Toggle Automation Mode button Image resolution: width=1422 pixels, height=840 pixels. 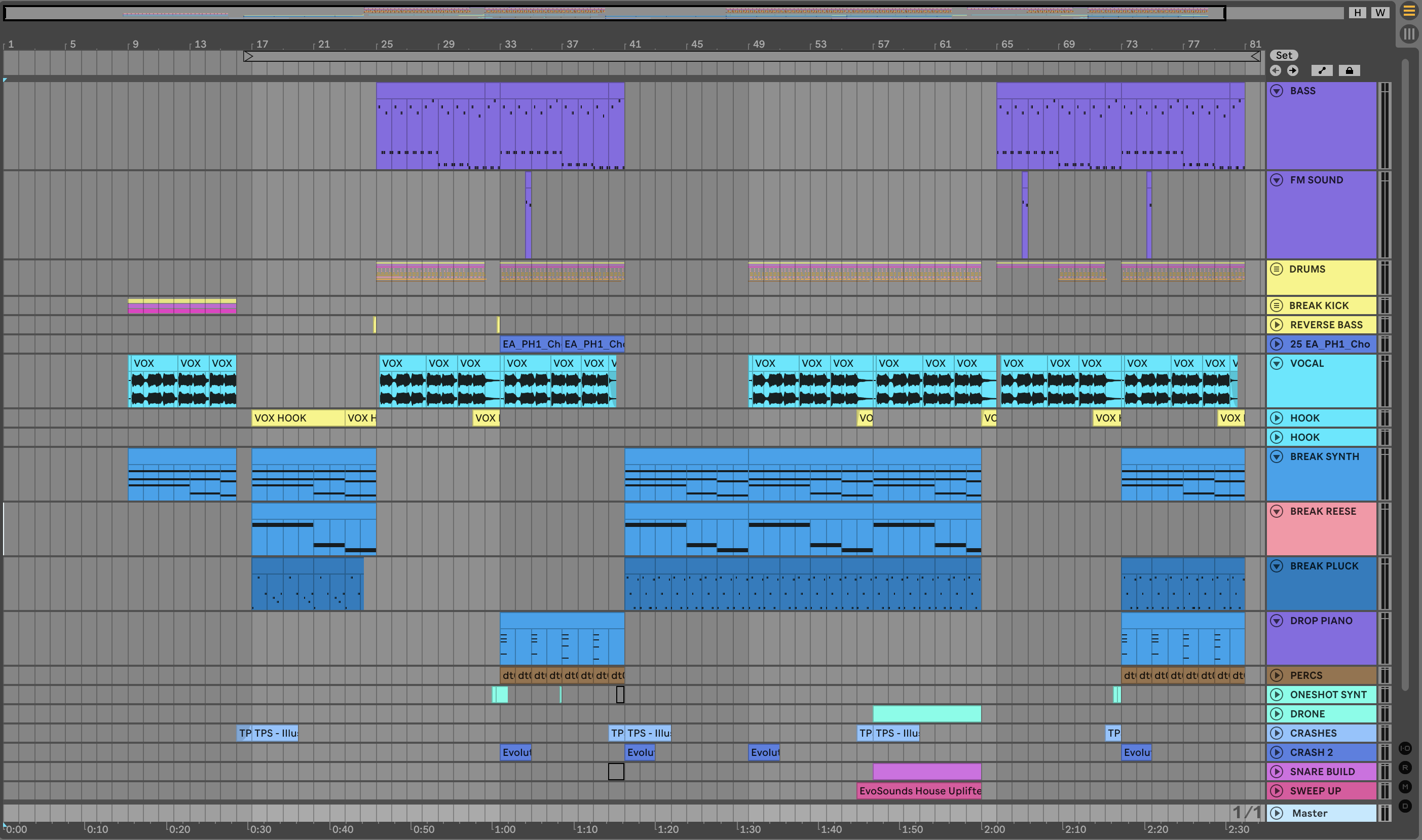point(1321,70)
